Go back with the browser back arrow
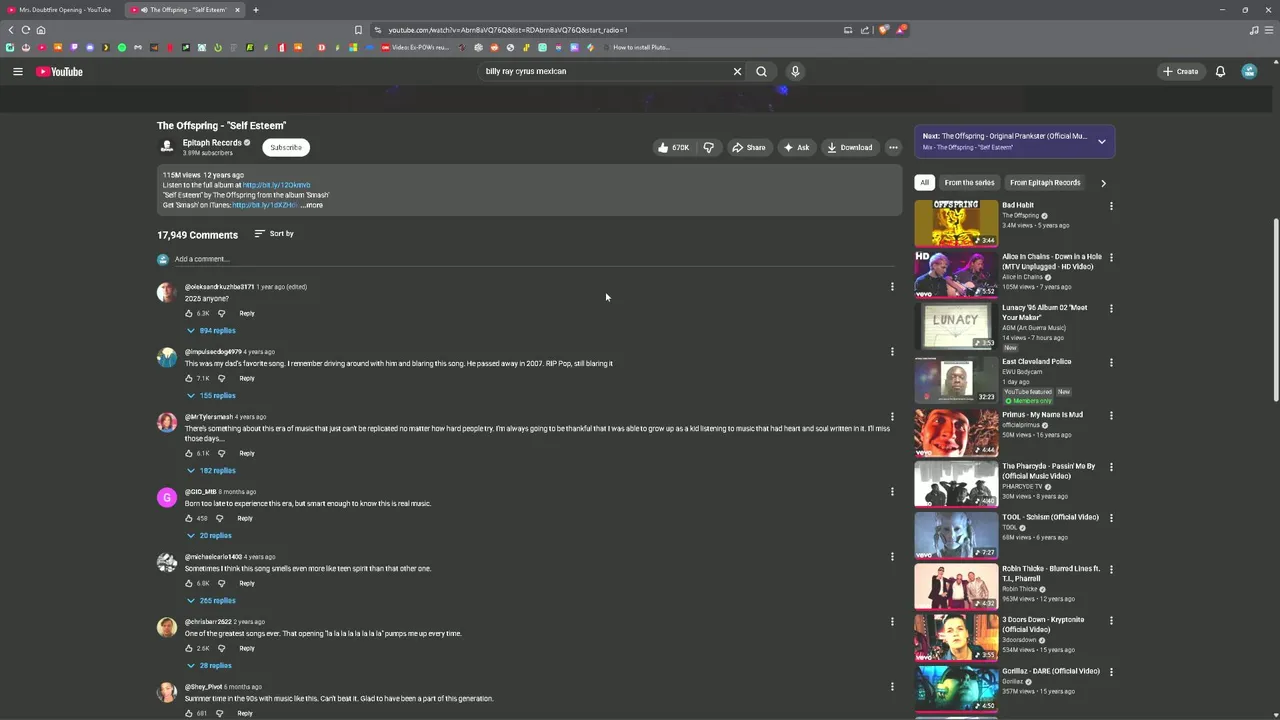 coord(10,30)
